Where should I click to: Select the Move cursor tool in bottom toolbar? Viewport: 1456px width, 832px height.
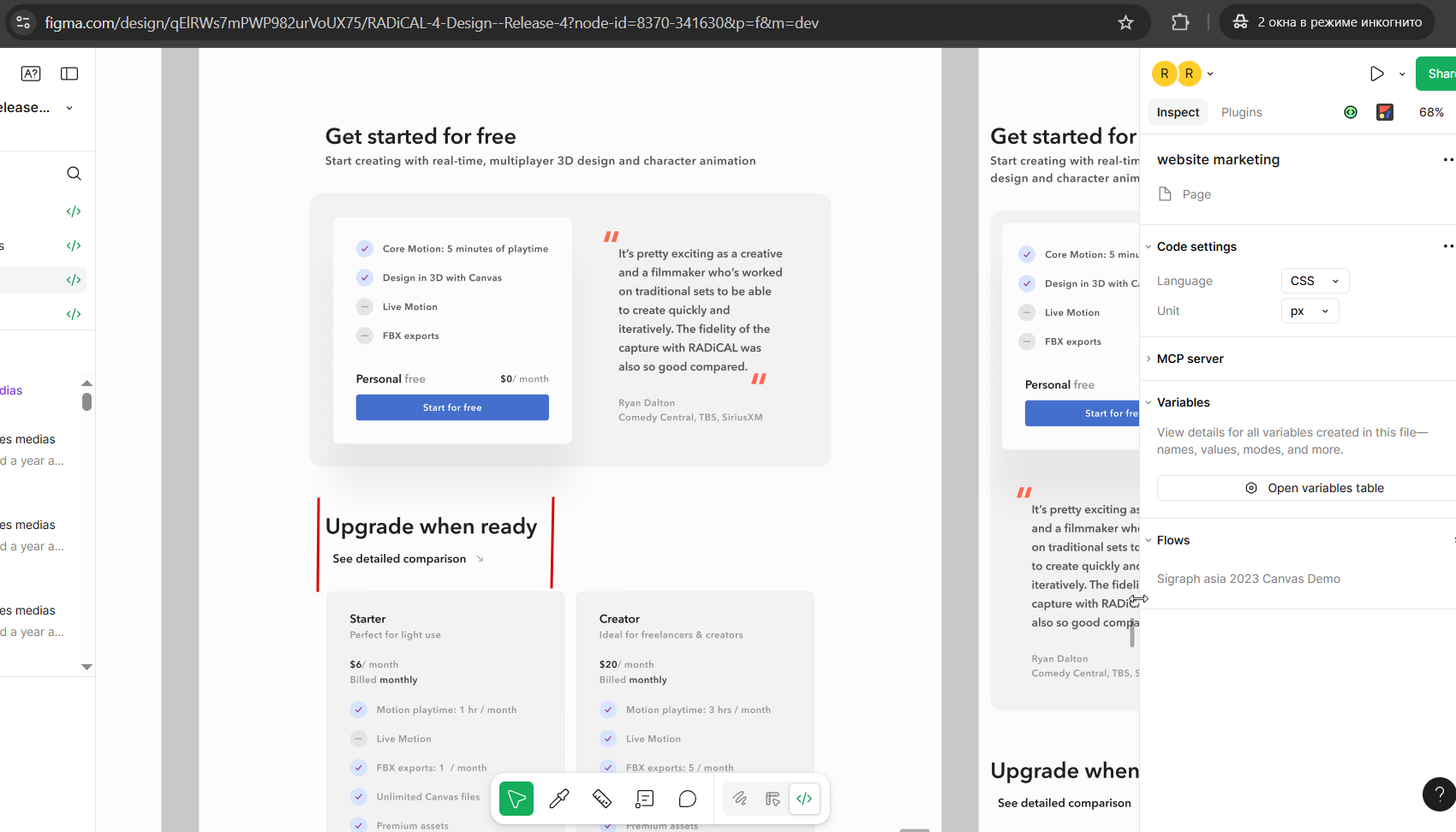click(516, 799)
